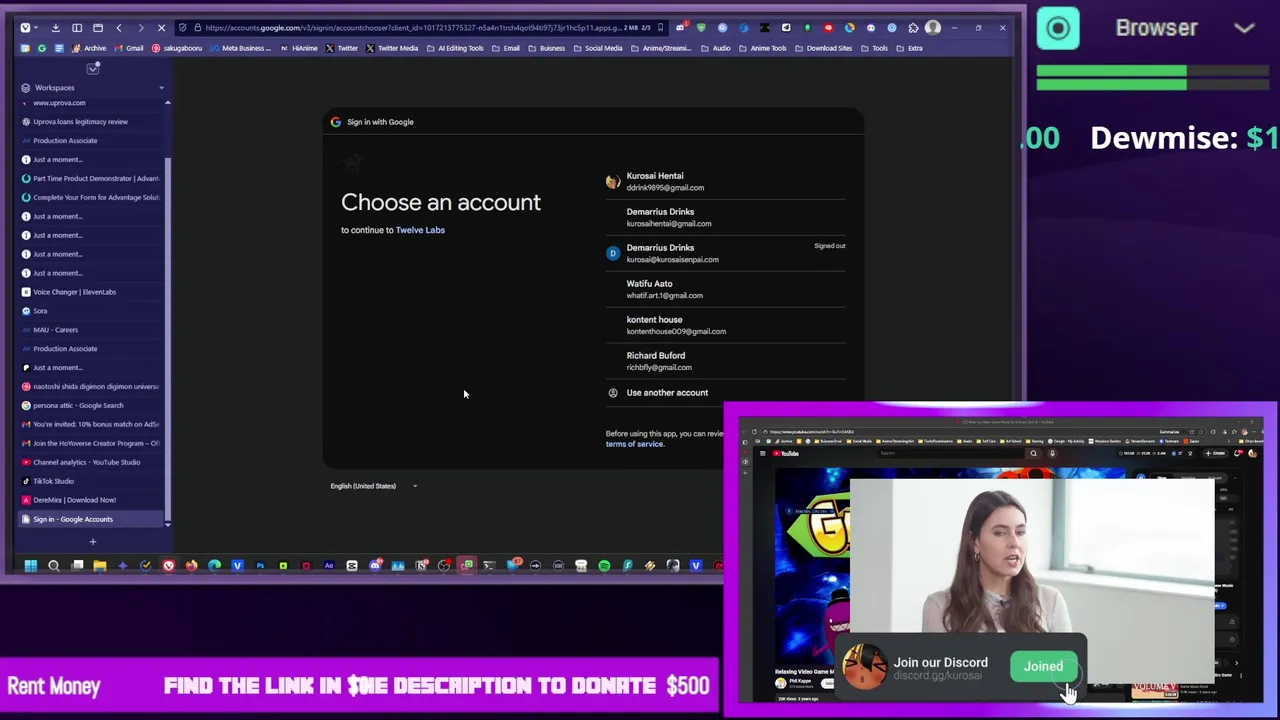Switch to DereMira Download Now tab
Screen dimensions: 1280x720
[90, 500]
